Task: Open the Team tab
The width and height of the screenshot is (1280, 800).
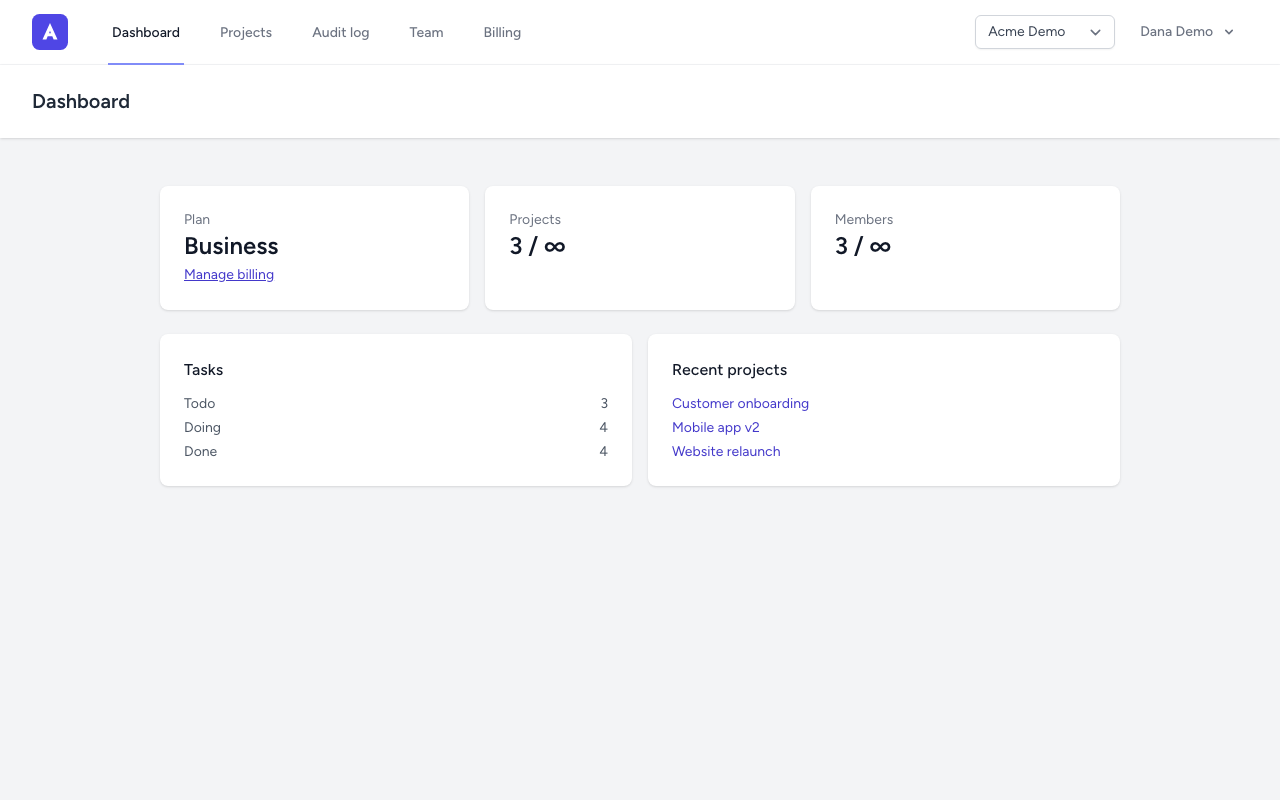Action: pos(426,32)
